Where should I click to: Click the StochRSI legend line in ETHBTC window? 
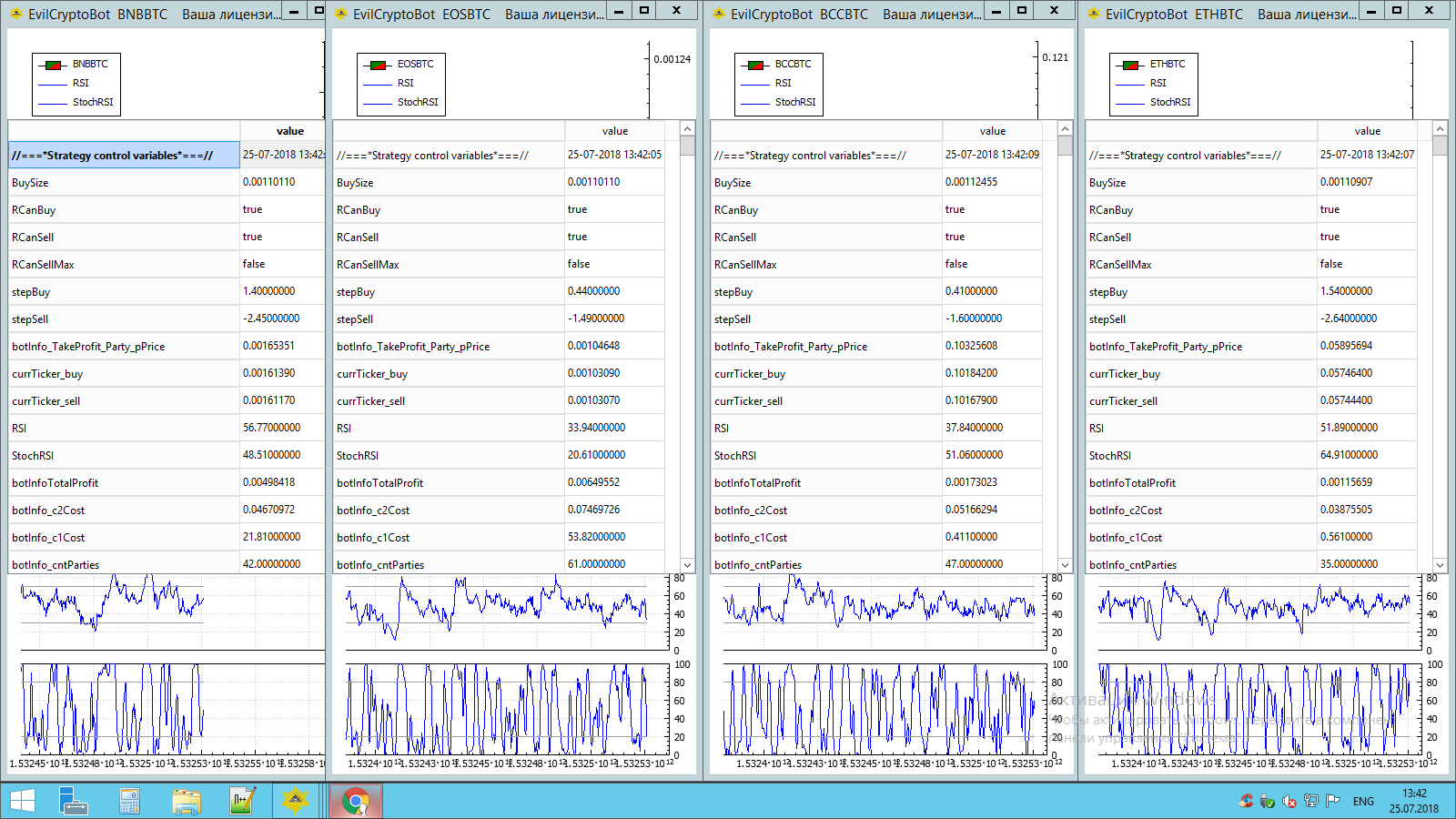click(1129, 103)
